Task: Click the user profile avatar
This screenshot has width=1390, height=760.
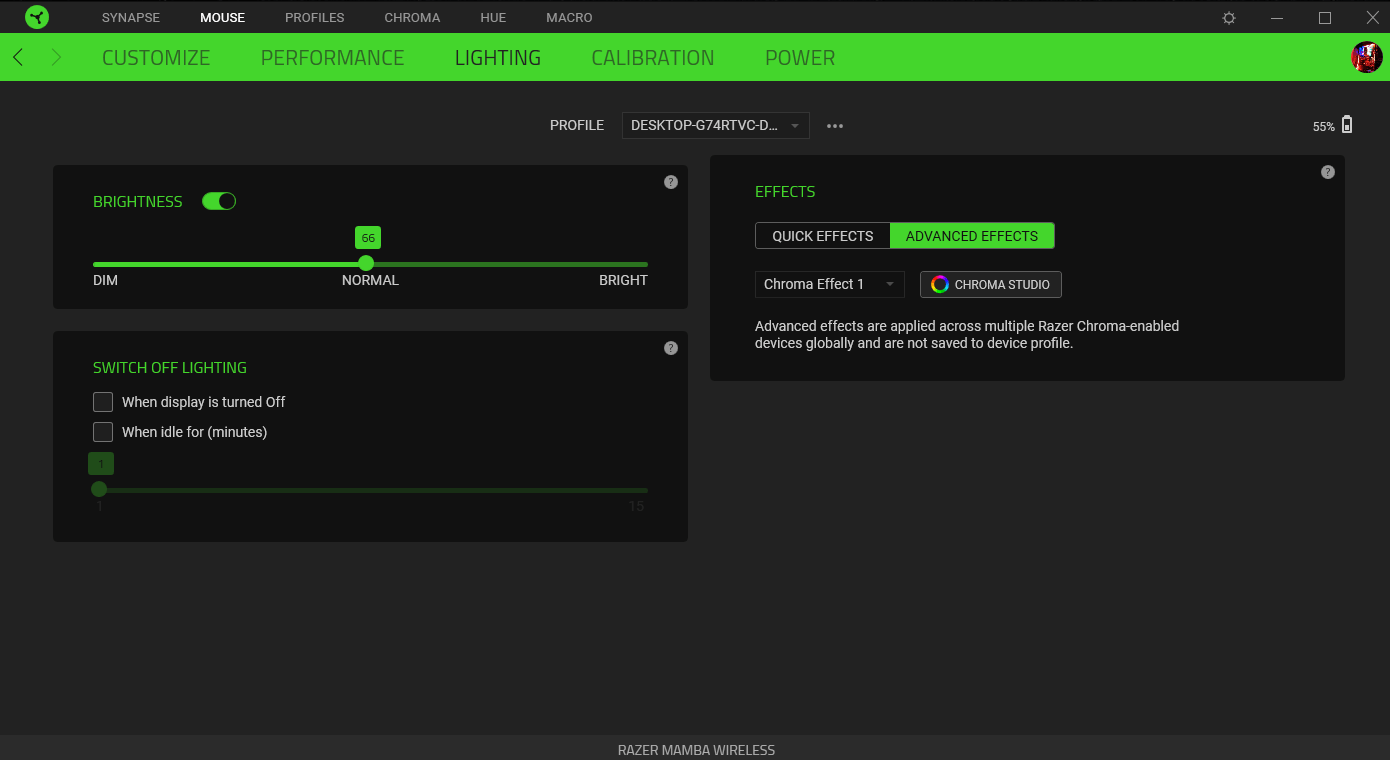Action: click(1366, 57)
